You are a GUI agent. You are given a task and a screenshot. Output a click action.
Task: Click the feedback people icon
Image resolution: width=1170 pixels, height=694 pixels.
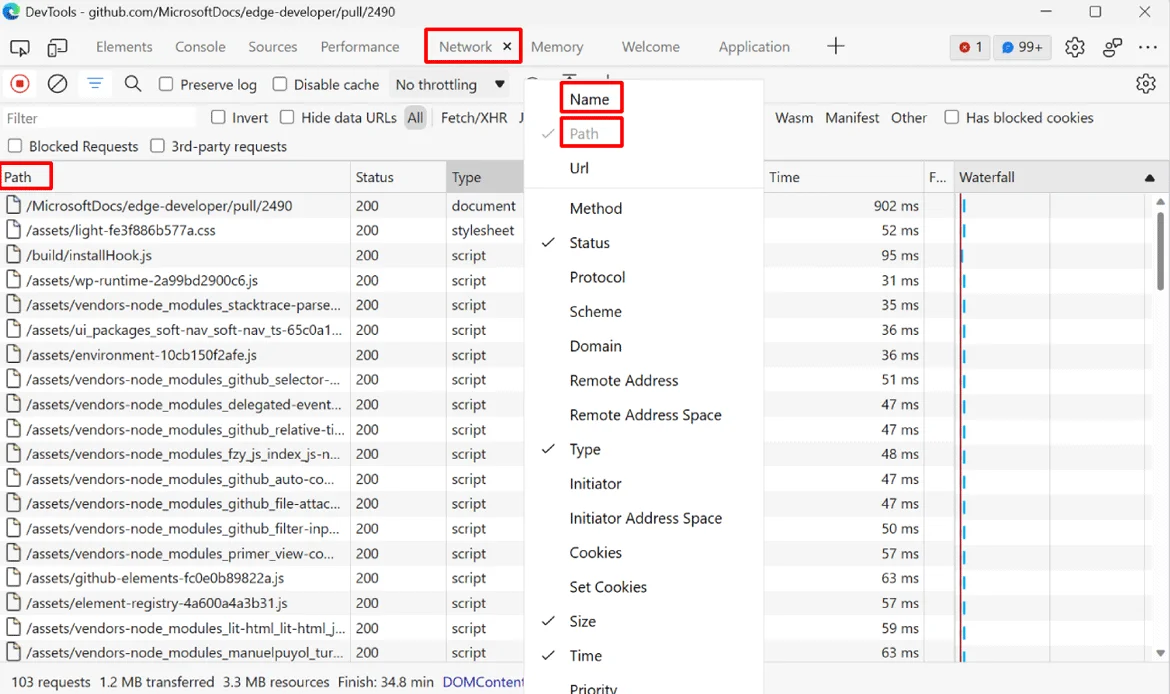(x=1112, y=47)
